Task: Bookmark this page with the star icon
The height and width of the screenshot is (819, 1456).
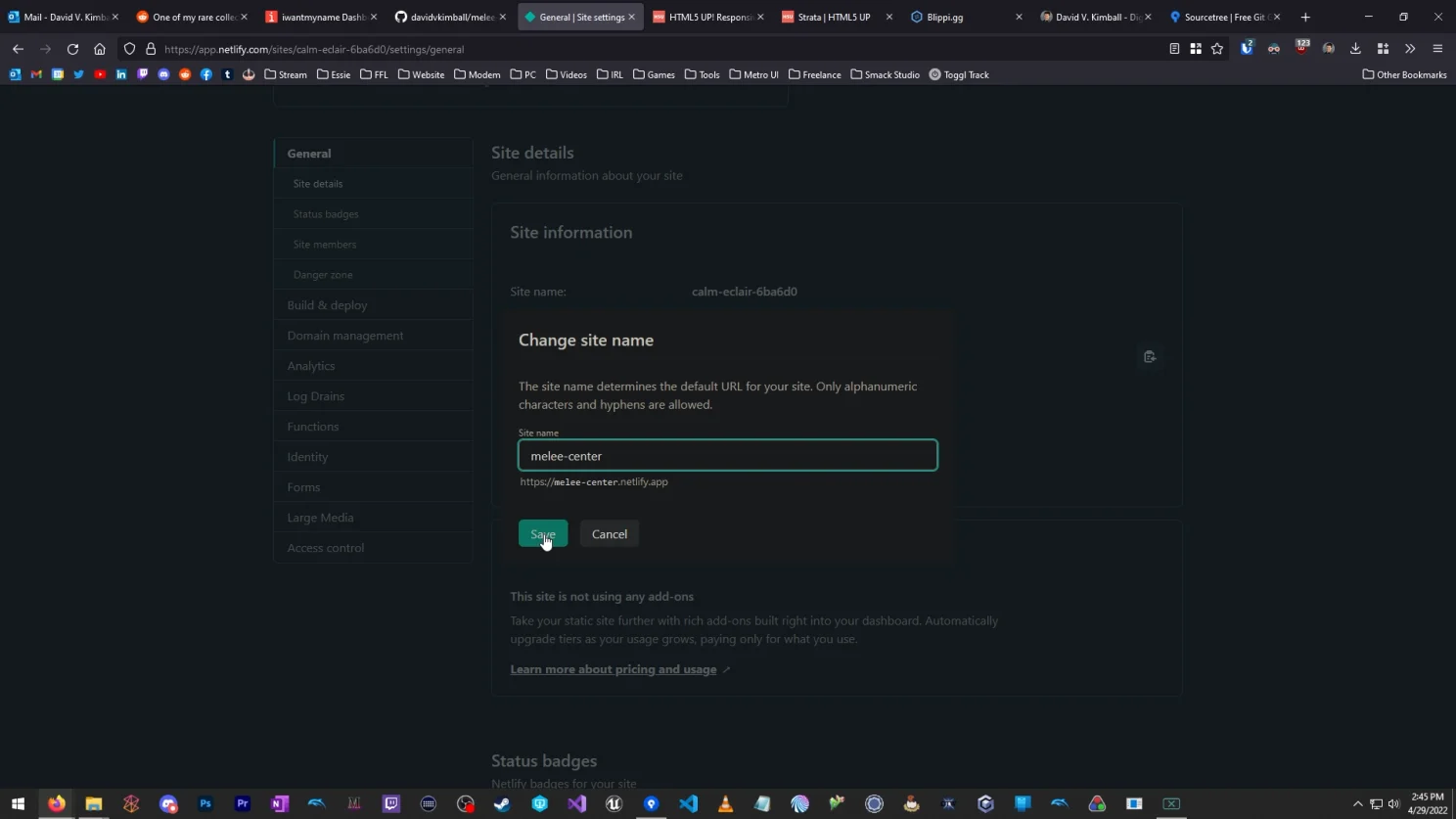Action: click(x=1217, y=49)
